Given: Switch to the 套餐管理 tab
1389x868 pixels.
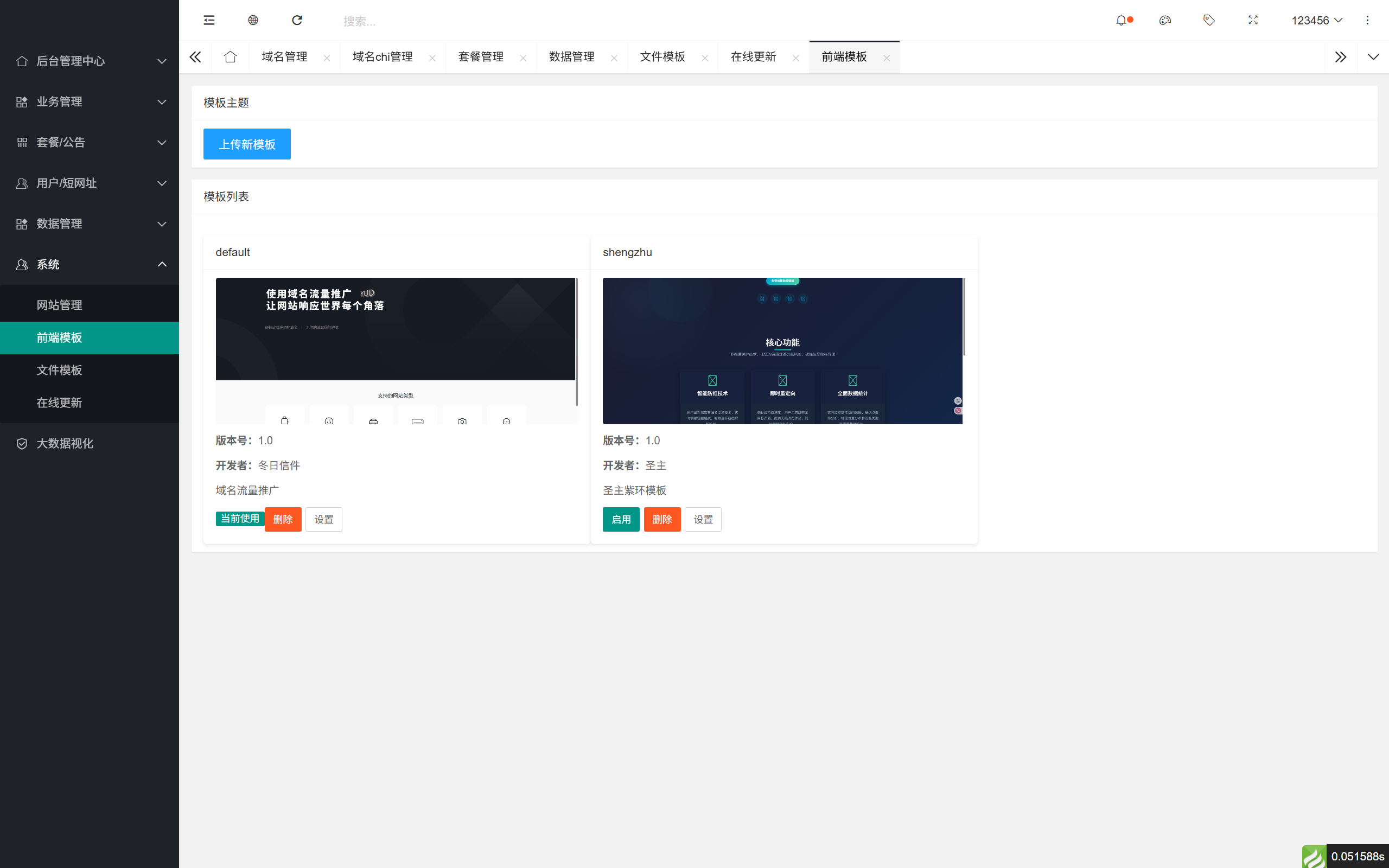Looking at the screenshot, I should tap(481, 57).
